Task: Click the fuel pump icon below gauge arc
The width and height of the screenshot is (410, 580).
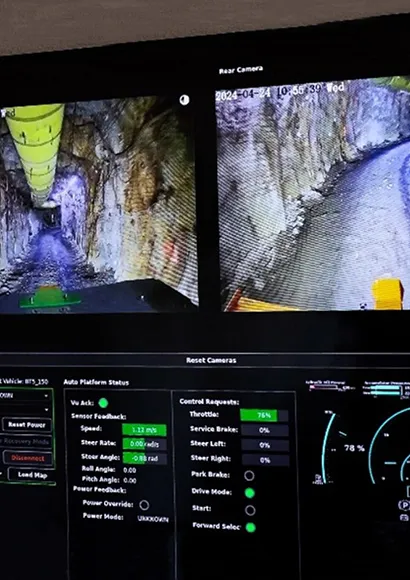Action: click(319, 479)
